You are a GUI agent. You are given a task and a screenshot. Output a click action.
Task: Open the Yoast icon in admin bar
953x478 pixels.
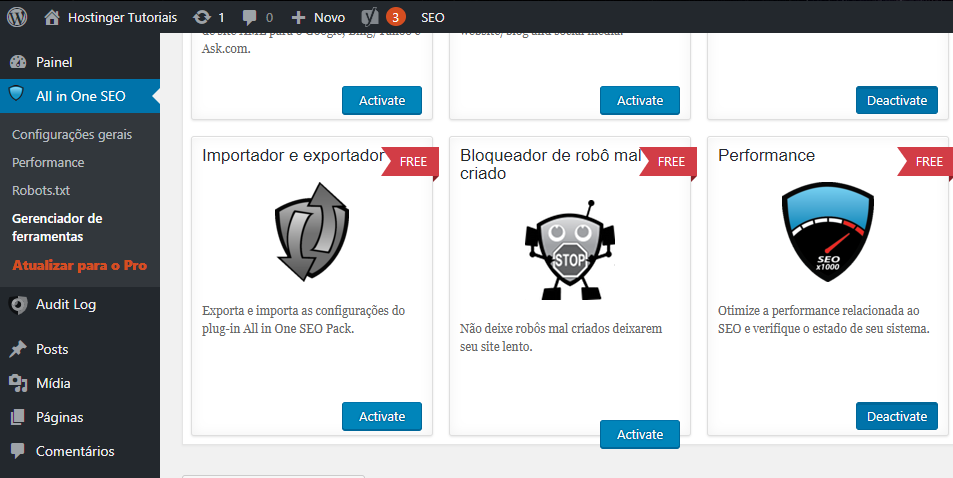point(370,18)
